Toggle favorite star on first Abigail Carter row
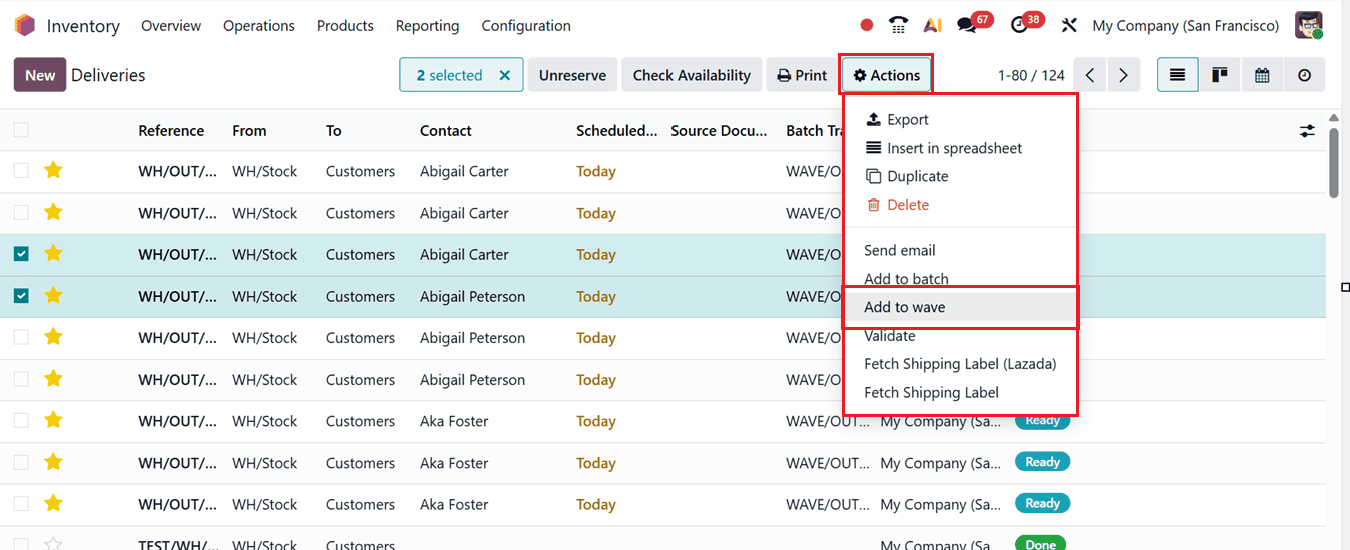 coord(53,171)
